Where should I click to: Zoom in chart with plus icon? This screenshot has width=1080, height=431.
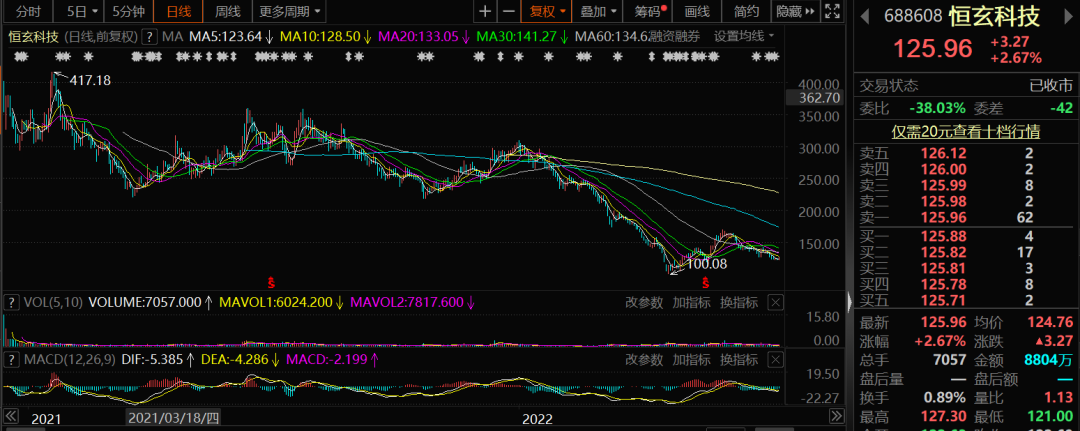[485, 11]
